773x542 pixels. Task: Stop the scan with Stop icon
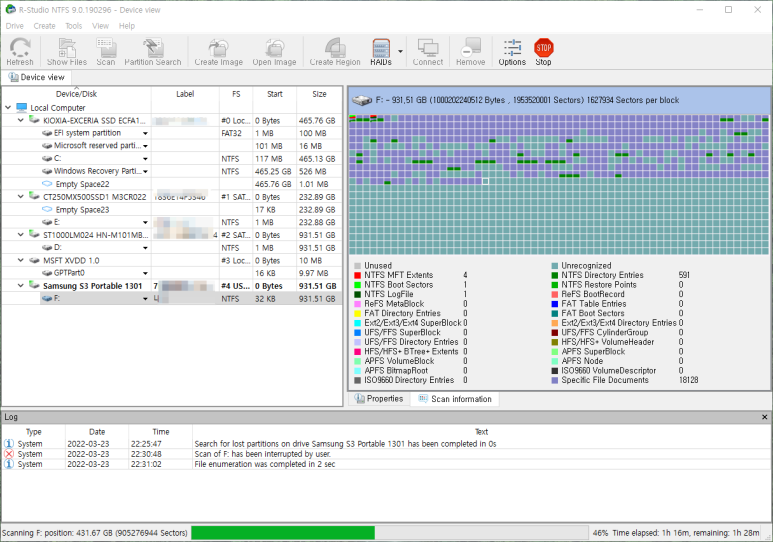tap(543, 52)
